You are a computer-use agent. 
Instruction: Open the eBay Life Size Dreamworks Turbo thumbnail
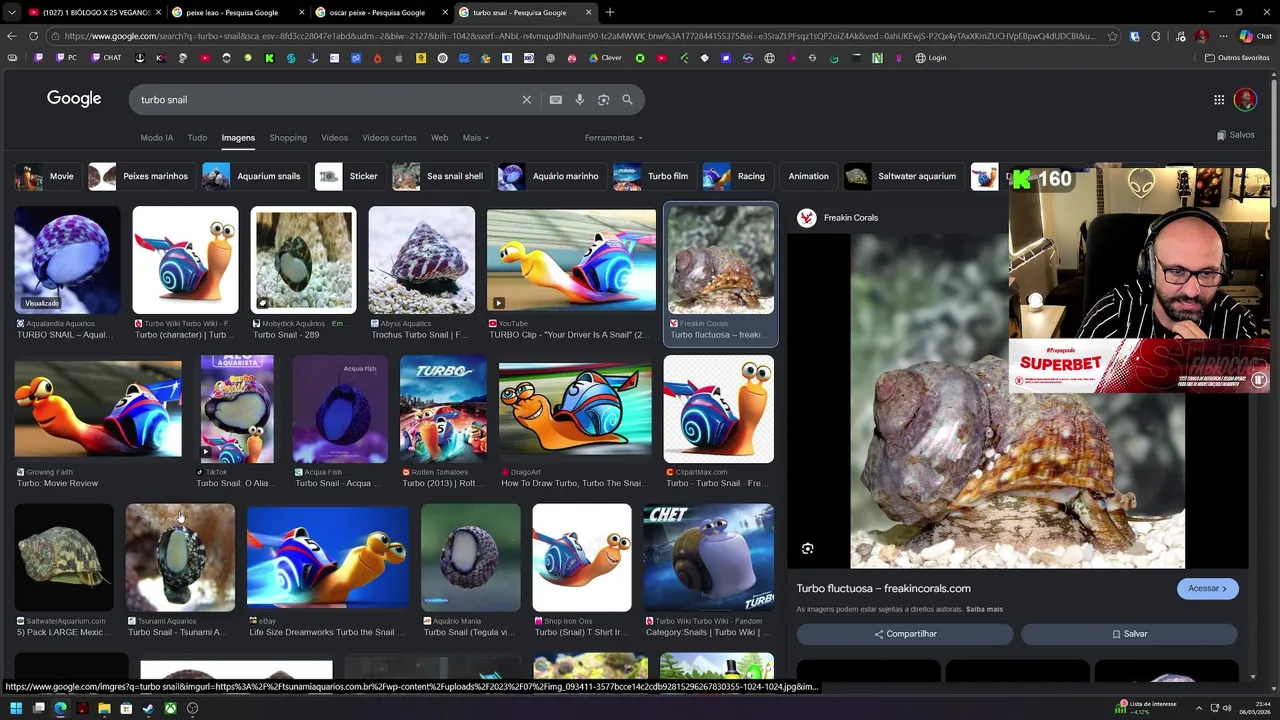coord(328,557)
